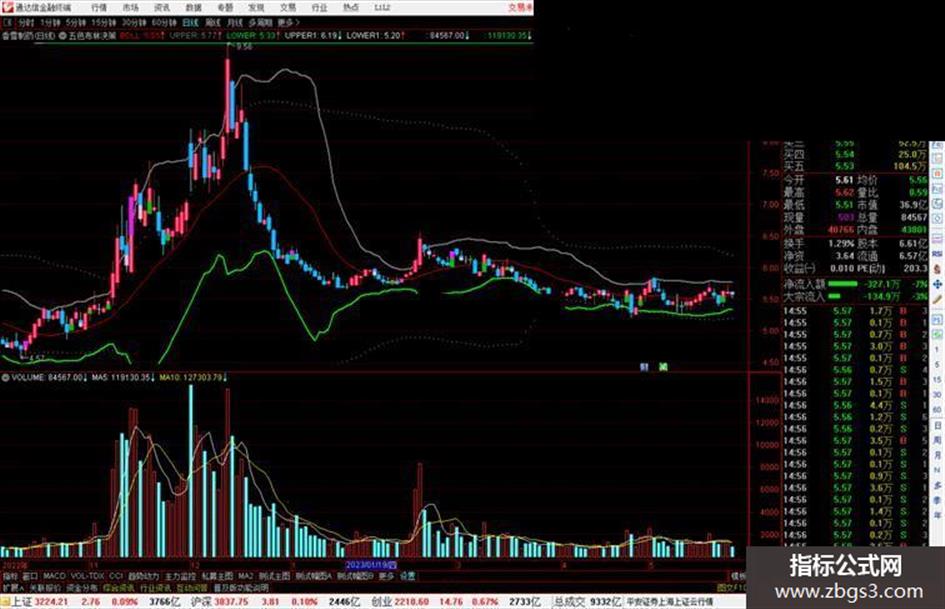Open the 关联报价 tab
This screenshot has height=609, width=945.
tap(45, 588)
